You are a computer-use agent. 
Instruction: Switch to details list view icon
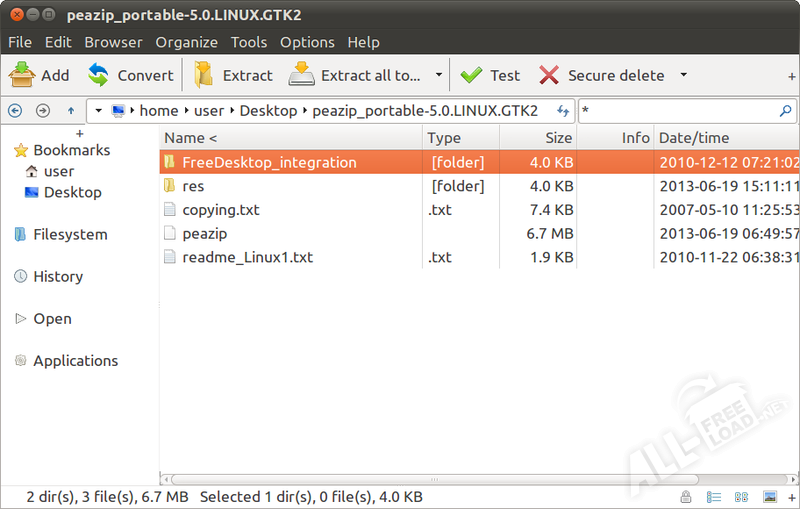pyautogui.click(x=714, y=497)
